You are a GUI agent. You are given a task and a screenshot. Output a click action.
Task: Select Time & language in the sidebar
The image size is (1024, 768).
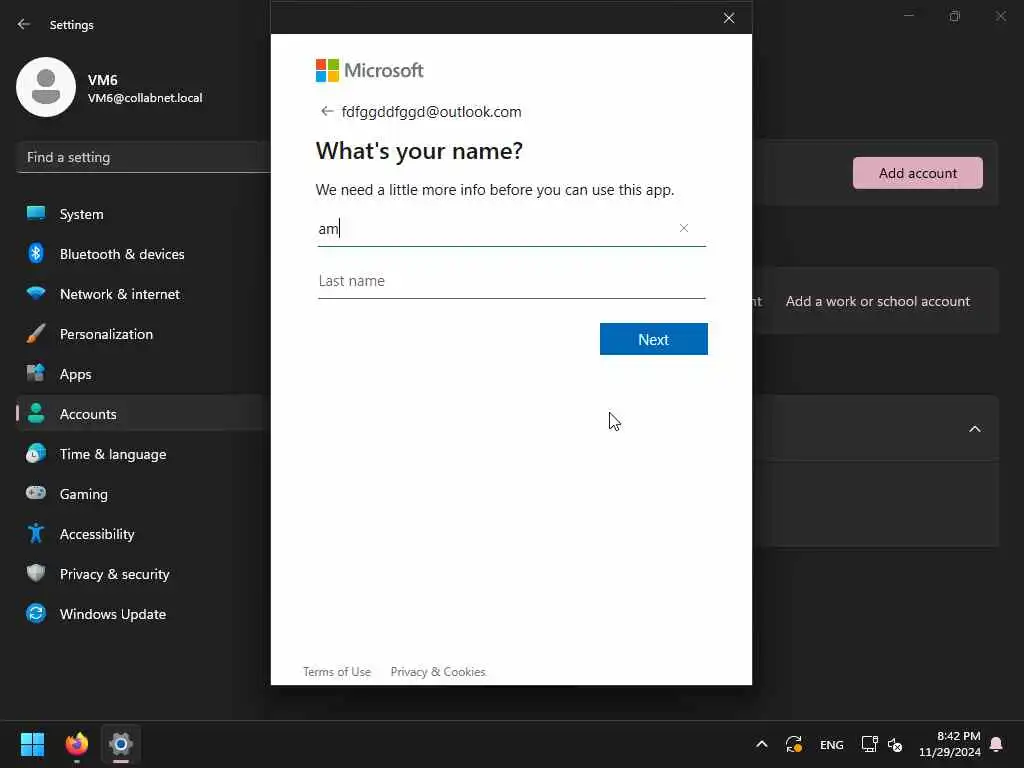143,454
